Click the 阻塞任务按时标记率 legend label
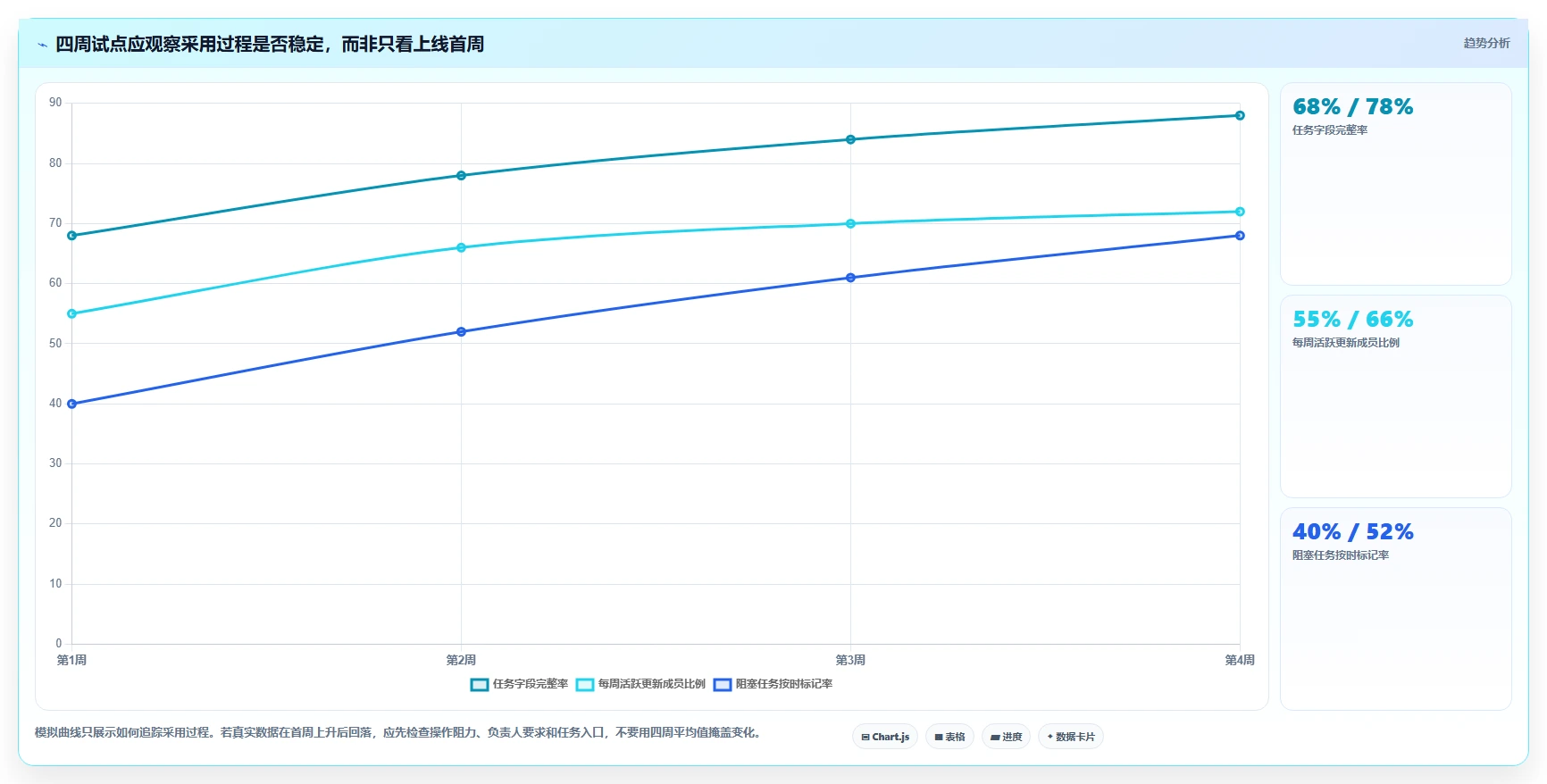This screenshot has width=1547, height=784. (x=784, y=684)
